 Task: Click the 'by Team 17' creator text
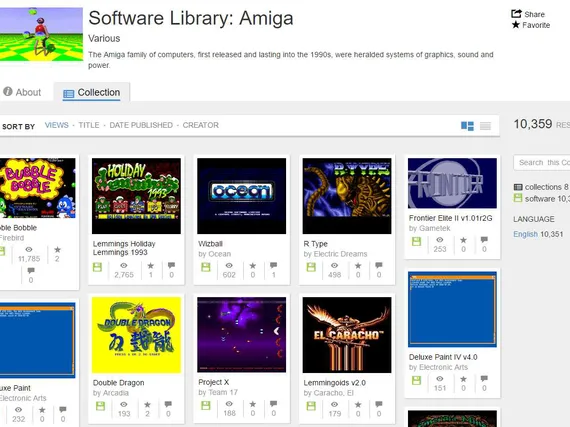[x=218, y=392]
